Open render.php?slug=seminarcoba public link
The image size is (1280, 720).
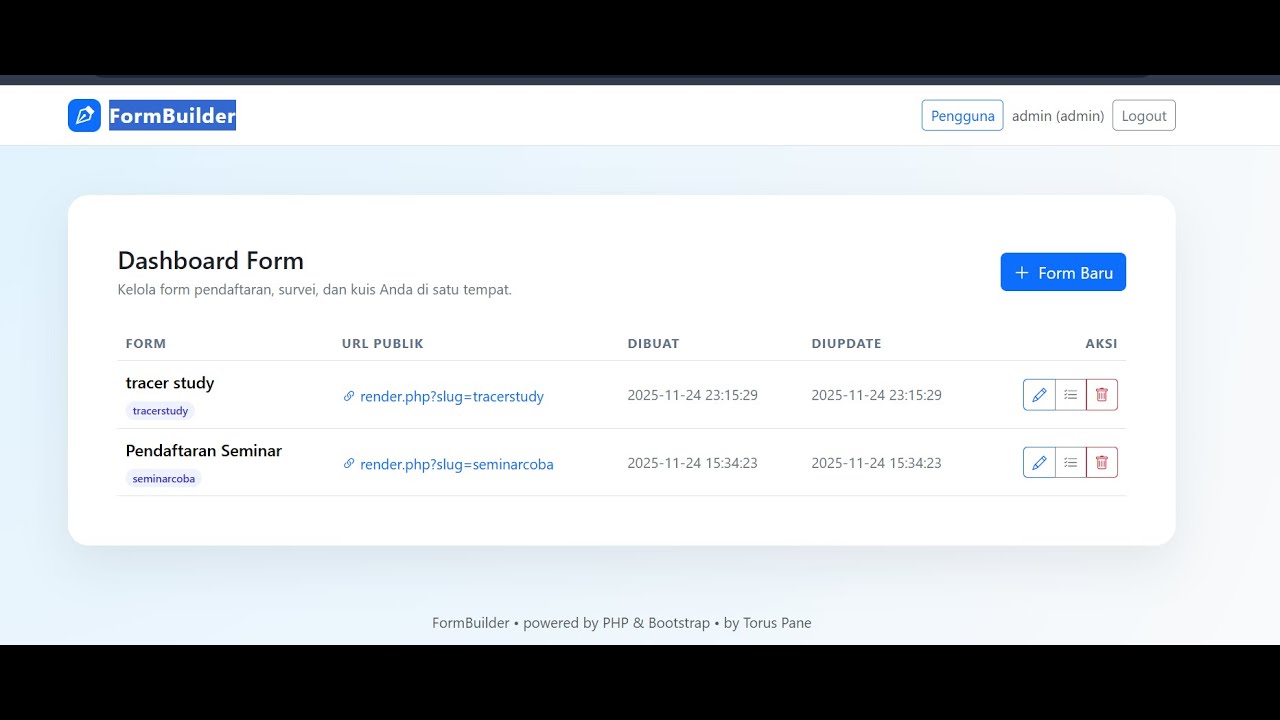click(x=457, y=464)
